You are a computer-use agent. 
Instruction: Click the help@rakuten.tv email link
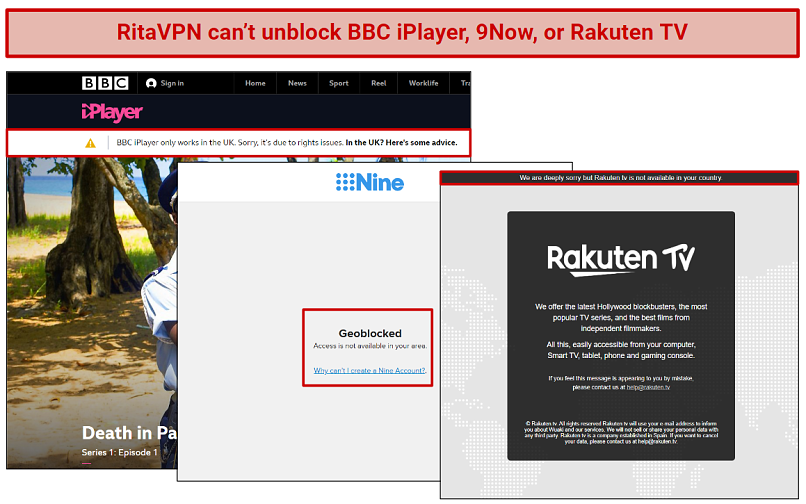(648, 387)
